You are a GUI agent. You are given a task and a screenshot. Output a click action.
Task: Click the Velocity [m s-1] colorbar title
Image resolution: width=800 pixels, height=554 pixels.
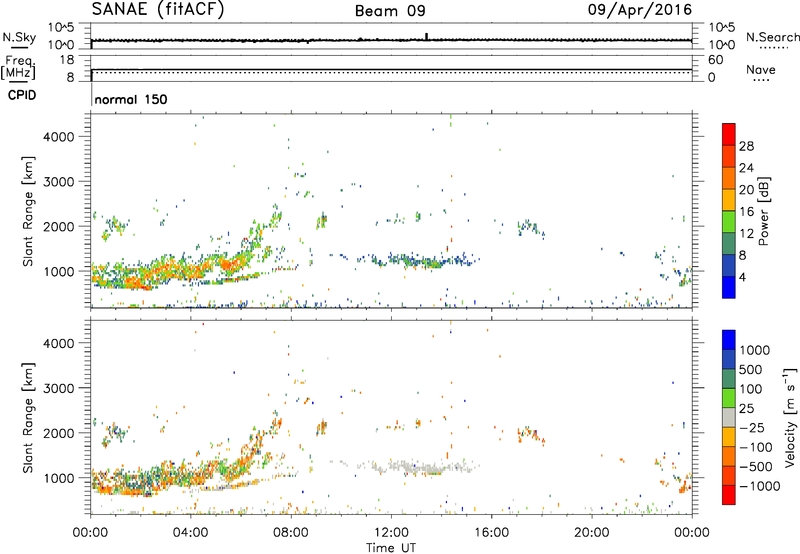790,417
